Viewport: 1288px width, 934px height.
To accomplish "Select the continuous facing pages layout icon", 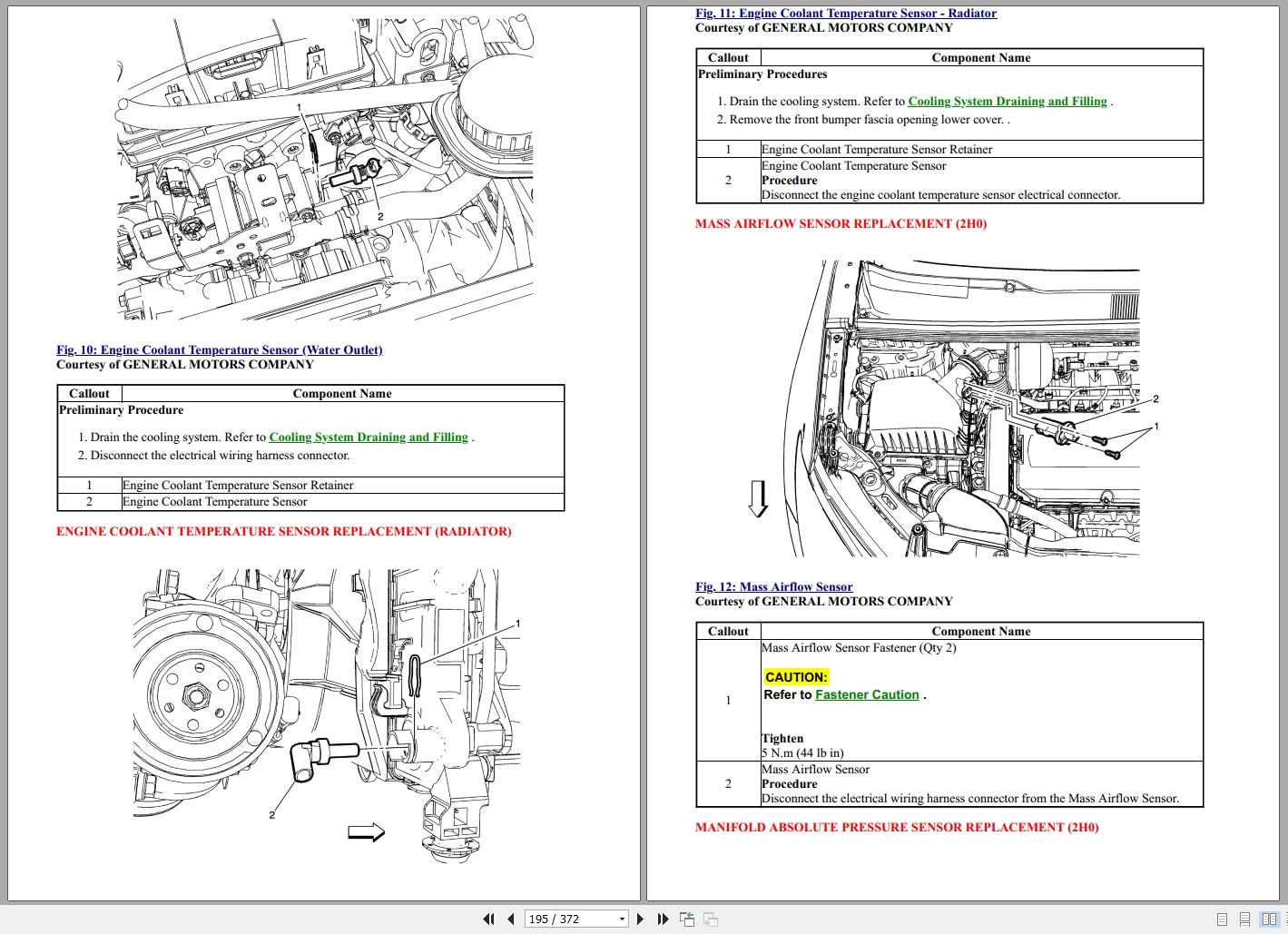I will point(1285,919).
